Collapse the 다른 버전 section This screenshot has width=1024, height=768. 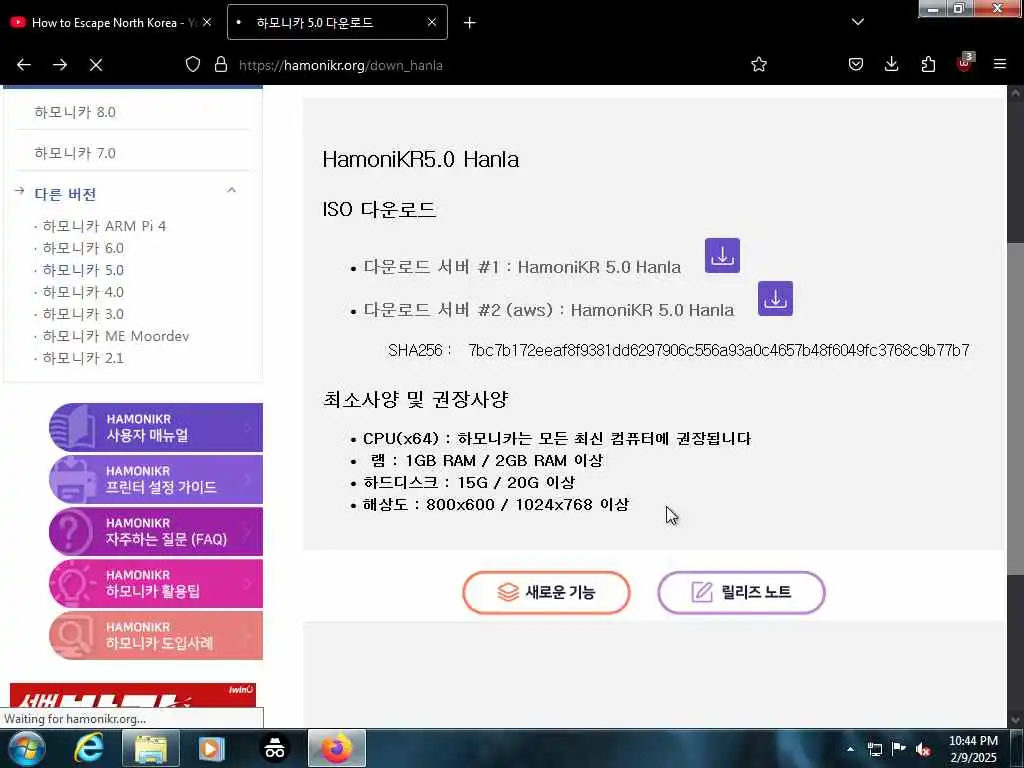231,191
